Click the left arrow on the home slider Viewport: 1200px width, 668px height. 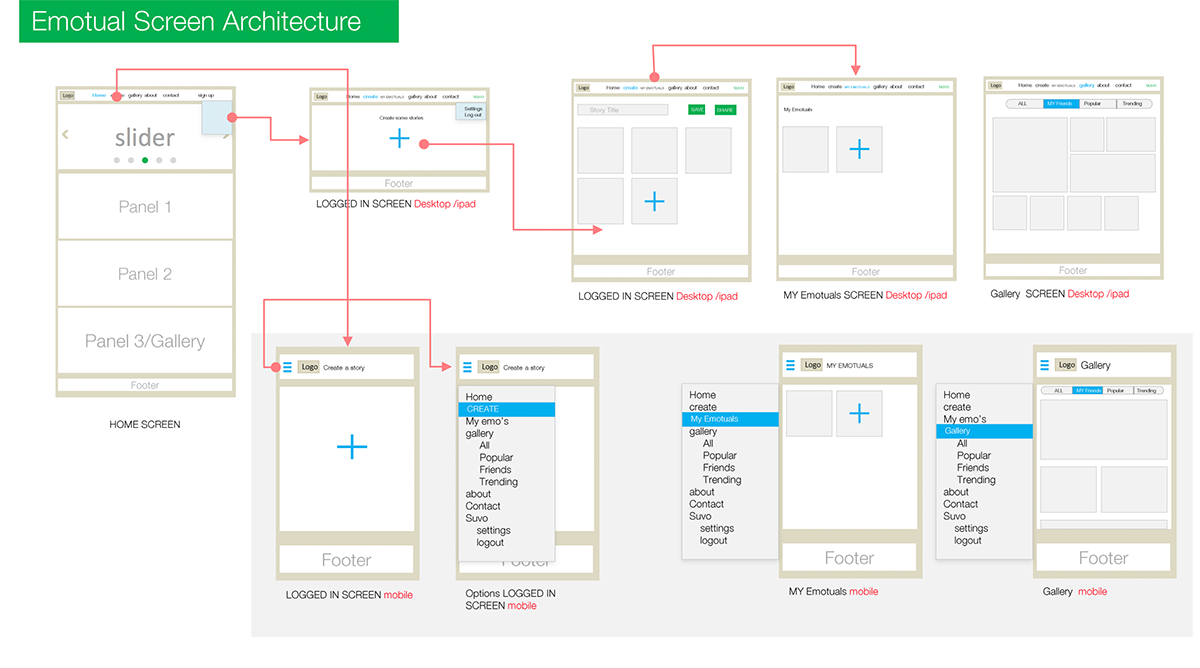click(x=66, y=134)
